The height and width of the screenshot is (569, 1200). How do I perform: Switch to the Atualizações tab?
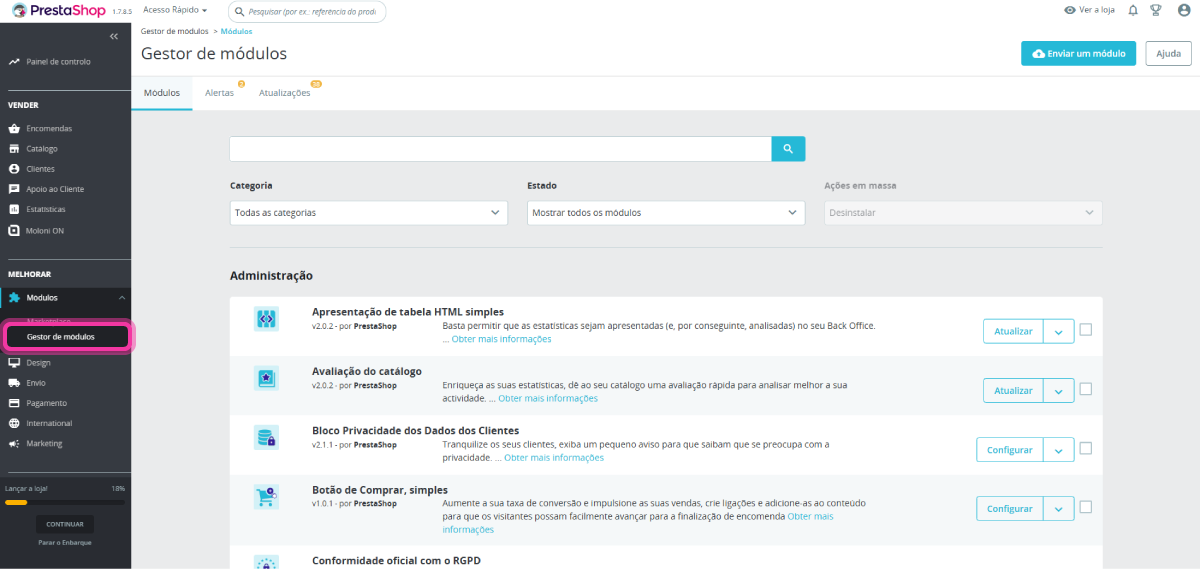tap(285, 93)
